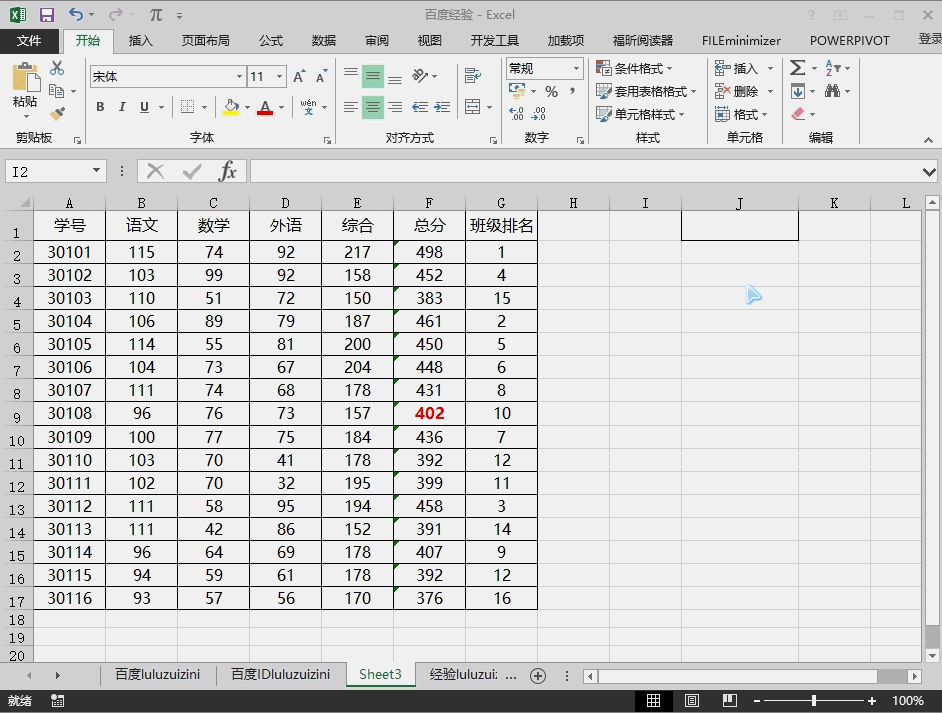Viewport: 942px width, 713px height.
Task: Toggle Underline formatting
Action: [x=144, y=107]
